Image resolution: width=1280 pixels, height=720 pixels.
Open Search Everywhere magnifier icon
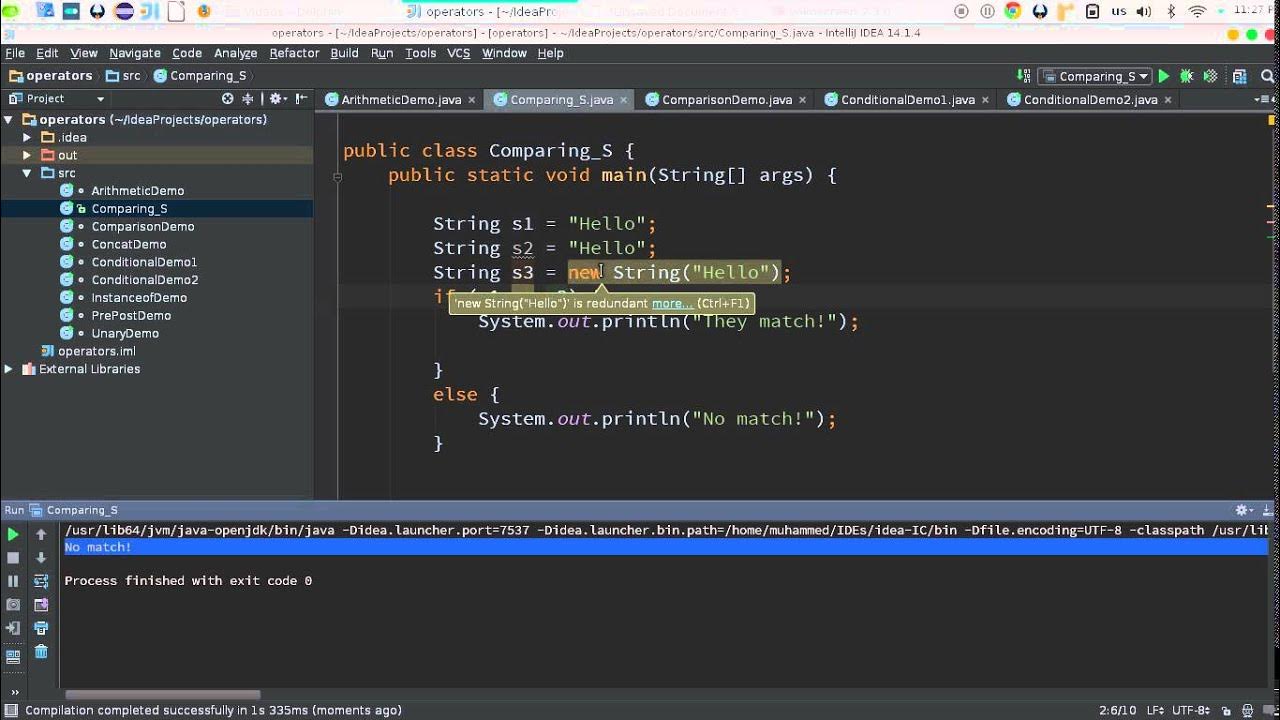[1265, 76]
